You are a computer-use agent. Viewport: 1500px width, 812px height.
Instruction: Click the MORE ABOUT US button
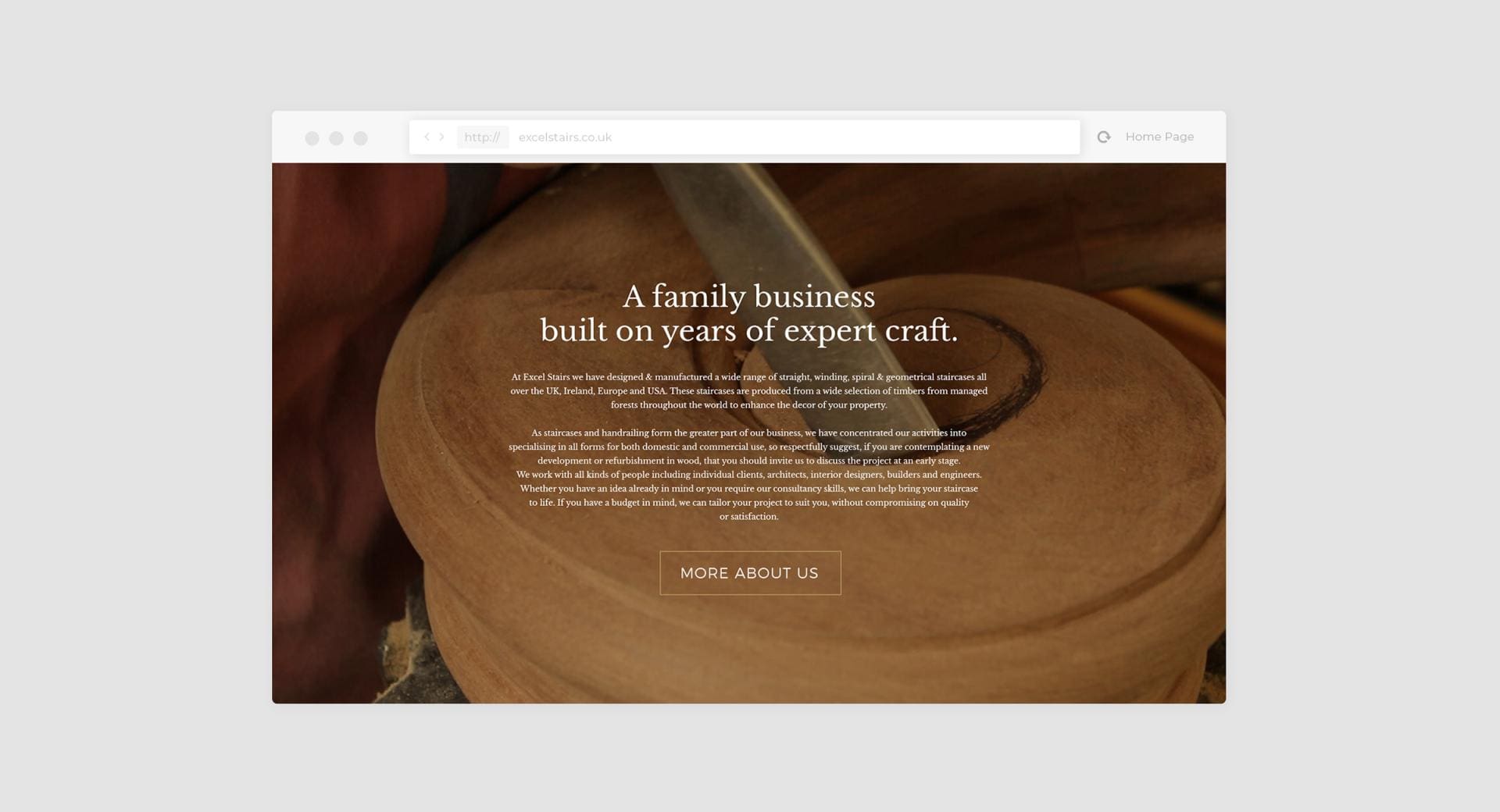pyautogui.click(x=750, y=573)
